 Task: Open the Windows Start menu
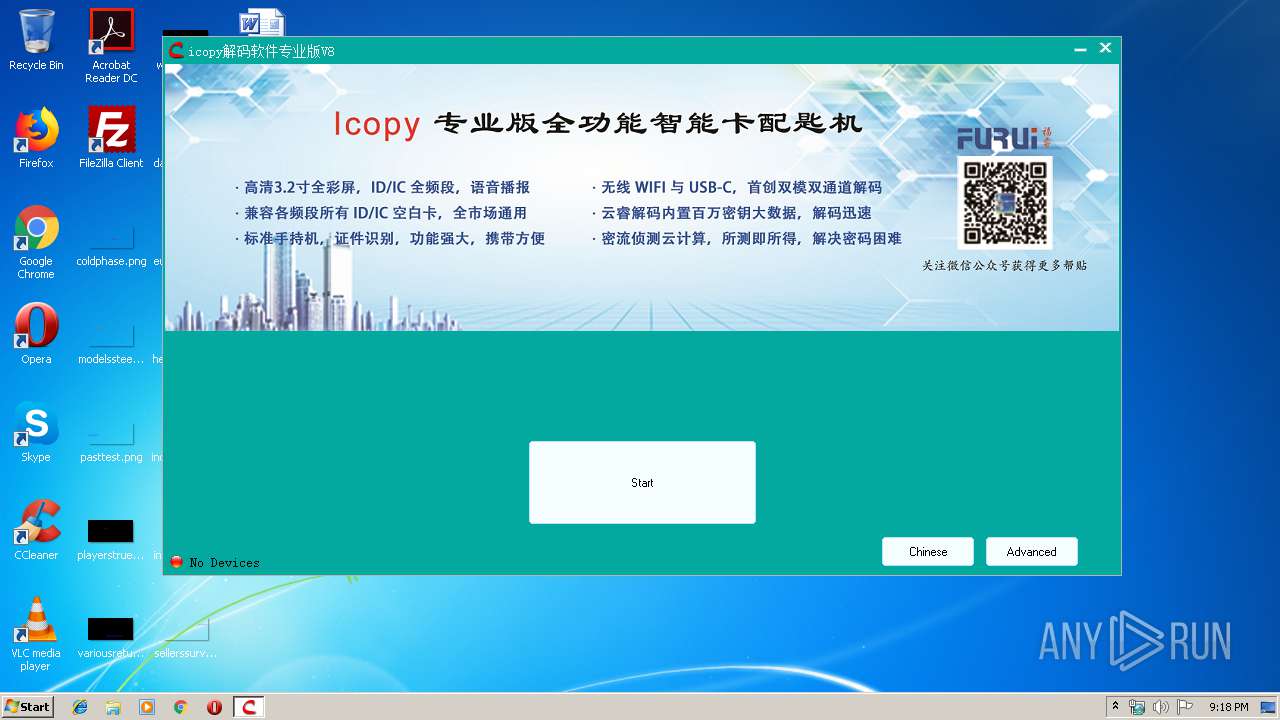[x=27, y=706]
